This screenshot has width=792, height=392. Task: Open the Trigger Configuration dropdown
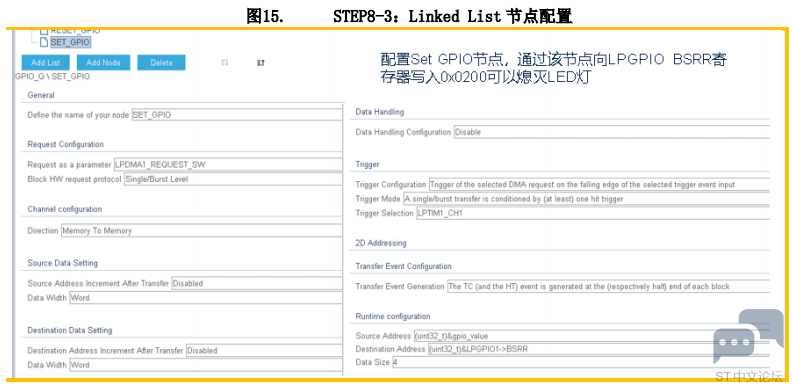599,184
